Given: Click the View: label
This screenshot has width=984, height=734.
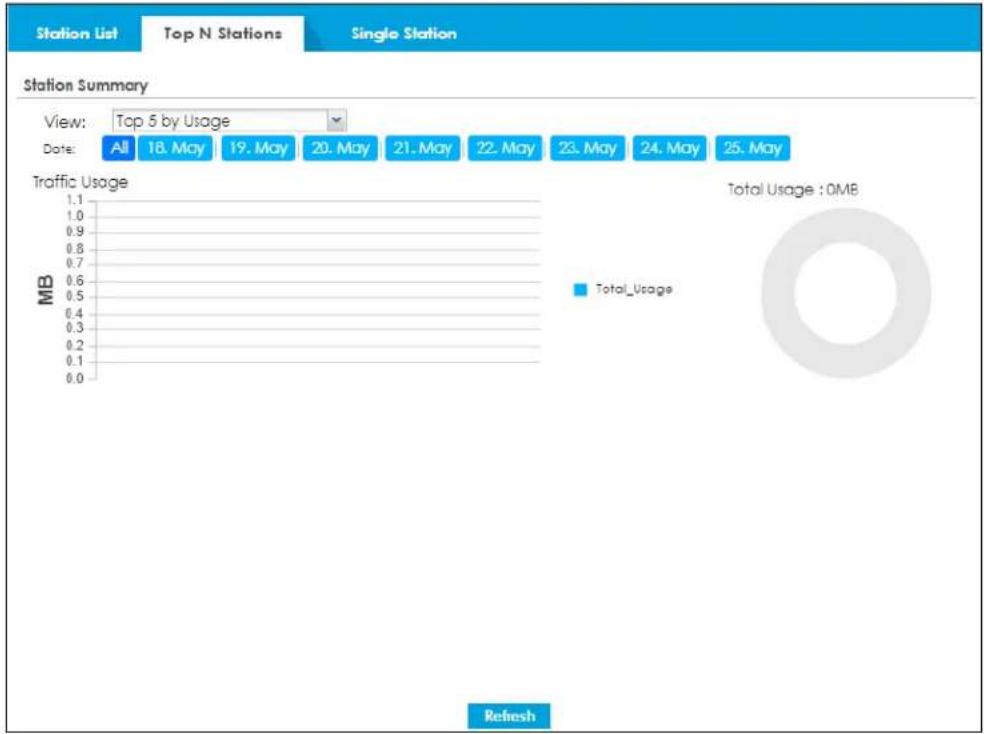Looking at the screenshot, I should point(65,121).
